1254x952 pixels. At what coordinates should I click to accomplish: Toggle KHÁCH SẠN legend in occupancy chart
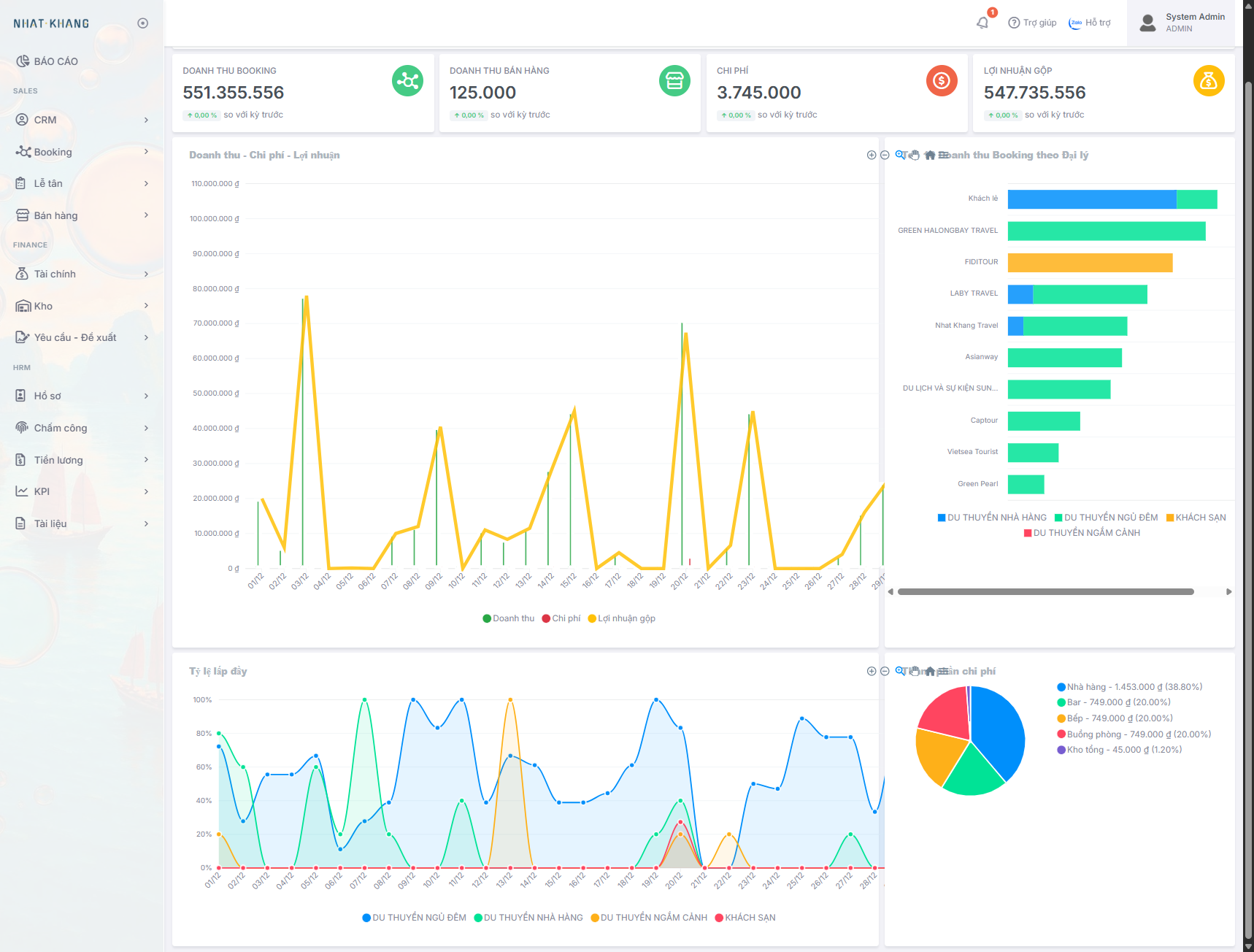tap(745, 918)
